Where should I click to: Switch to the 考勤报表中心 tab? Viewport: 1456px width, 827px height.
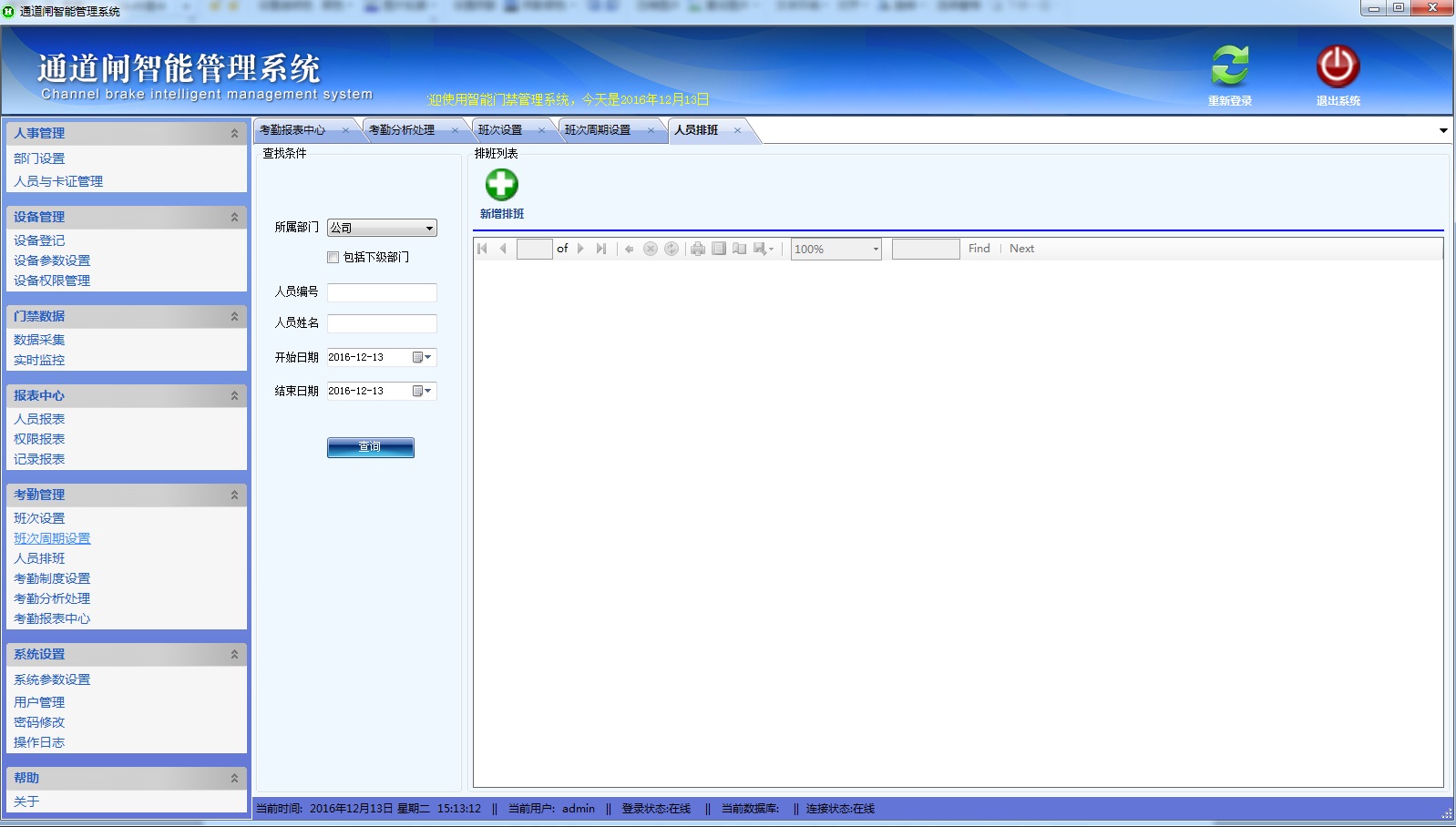[292, 130]
